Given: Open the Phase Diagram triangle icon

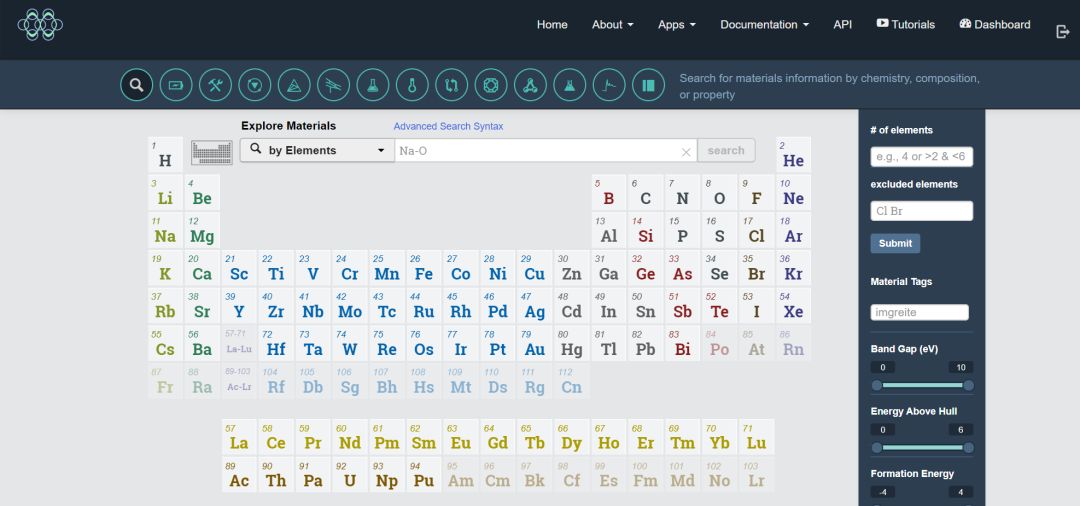Looking at the screenshot, I should click(294, 85).
